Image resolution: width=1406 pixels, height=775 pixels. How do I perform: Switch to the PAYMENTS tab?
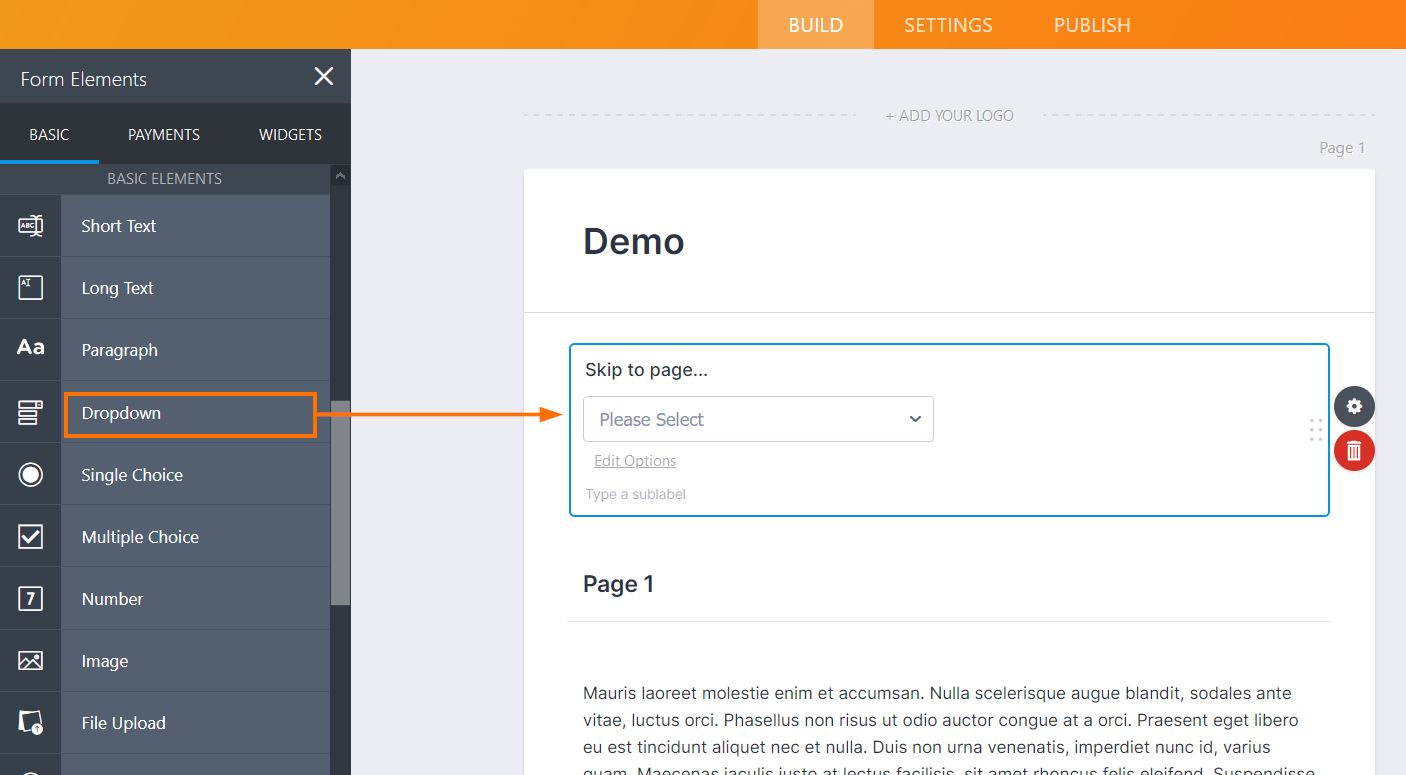[164, 134]
